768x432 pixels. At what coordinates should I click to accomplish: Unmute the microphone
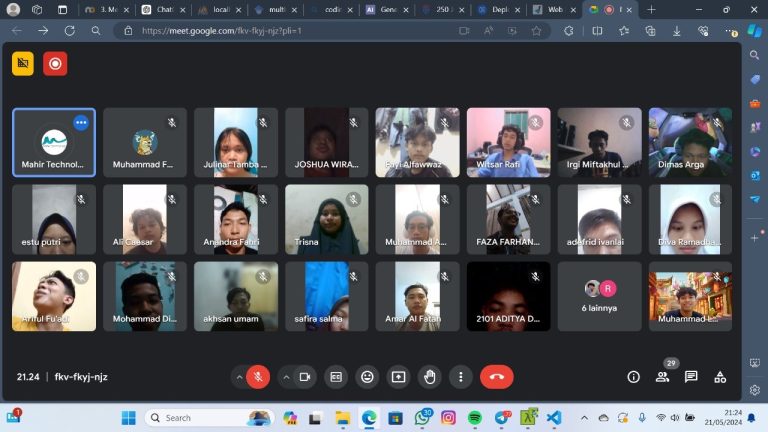[x=258, y=377]
